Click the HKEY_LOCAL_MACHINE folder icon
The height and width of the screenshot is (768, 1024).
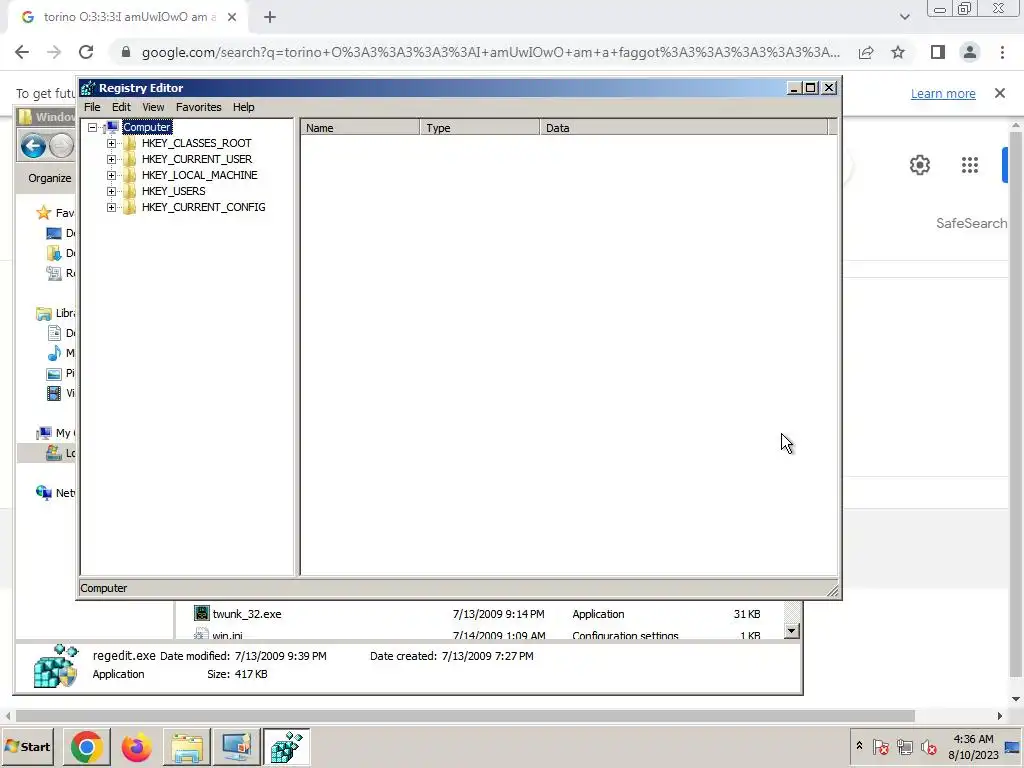tap(129, 175)
